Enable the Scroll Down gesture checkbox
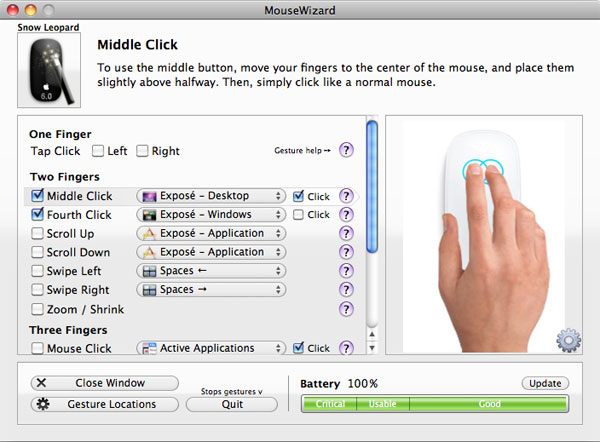 [37, 252]
